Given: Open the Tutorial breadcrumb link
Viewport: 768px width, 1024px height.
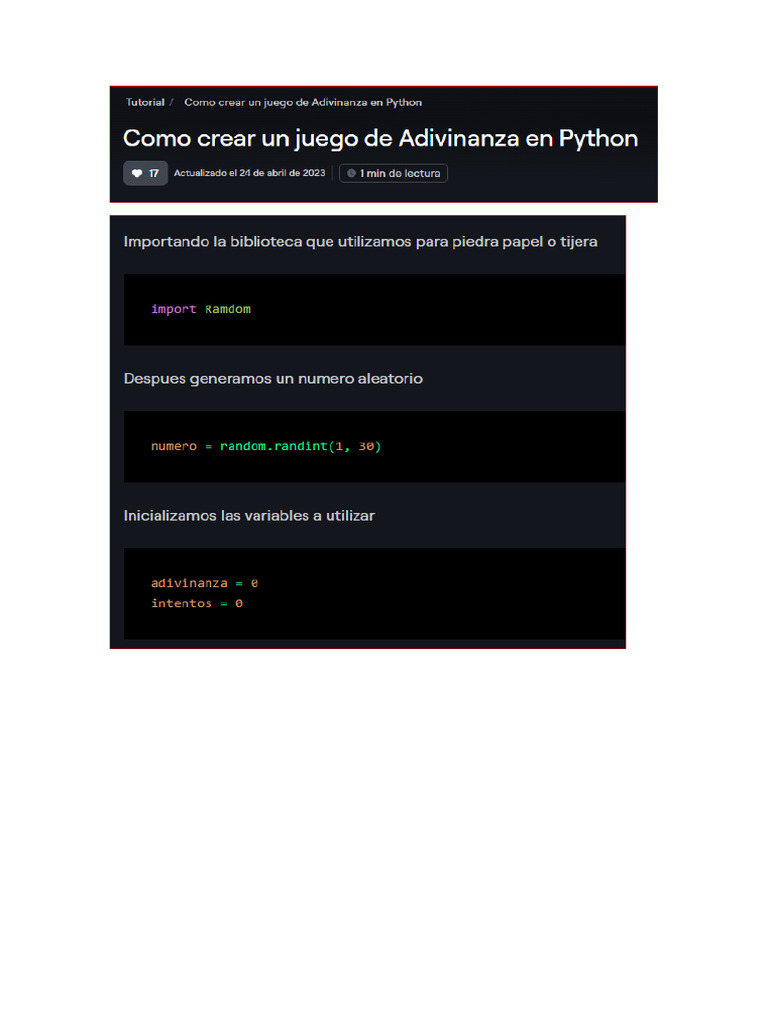Looking at the screenshot, I should point(145,103).
